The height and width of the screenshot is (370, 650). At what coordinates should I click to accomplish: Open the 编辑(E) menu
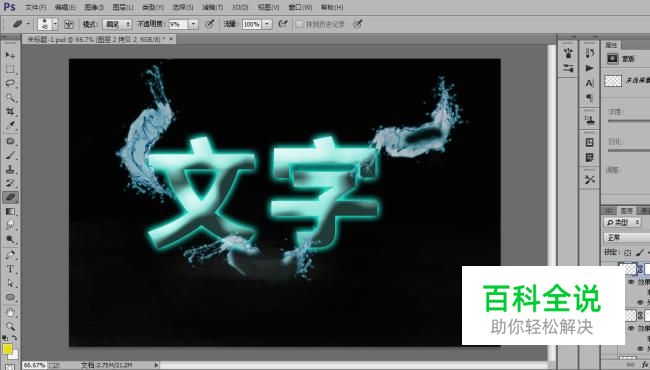point(65,7)
